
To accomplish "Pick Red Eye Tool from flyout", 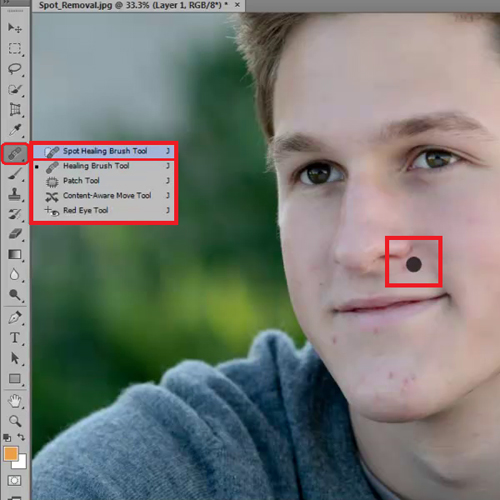I will [104, 210].
